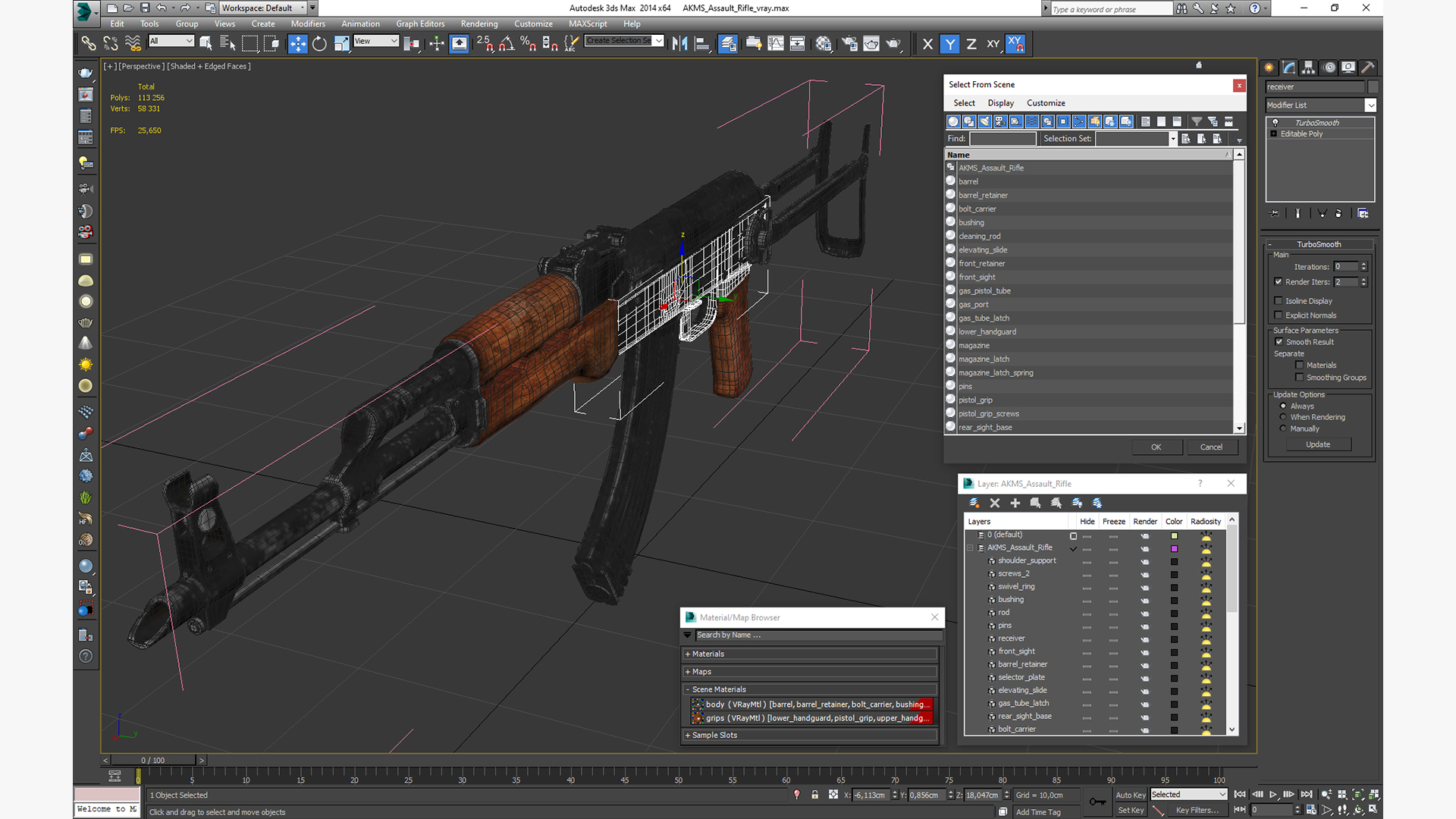Click the Set Key button

[x=1130, y=810]
